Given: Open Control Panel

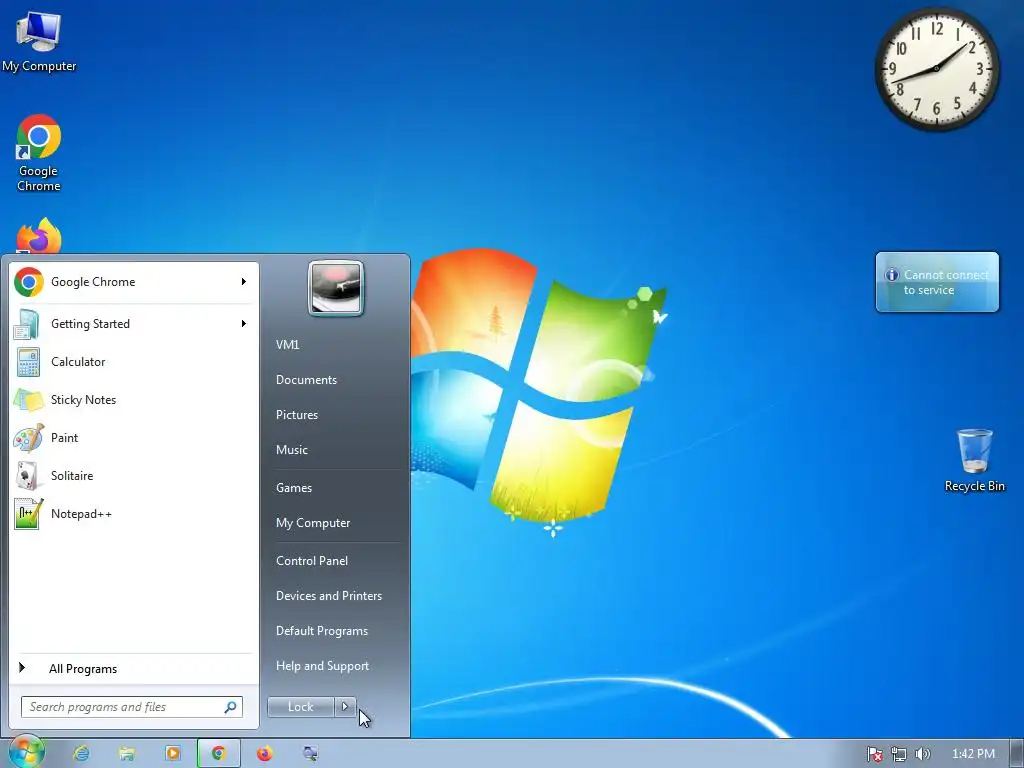Looking at the screenshot, I should pos(312,561).
